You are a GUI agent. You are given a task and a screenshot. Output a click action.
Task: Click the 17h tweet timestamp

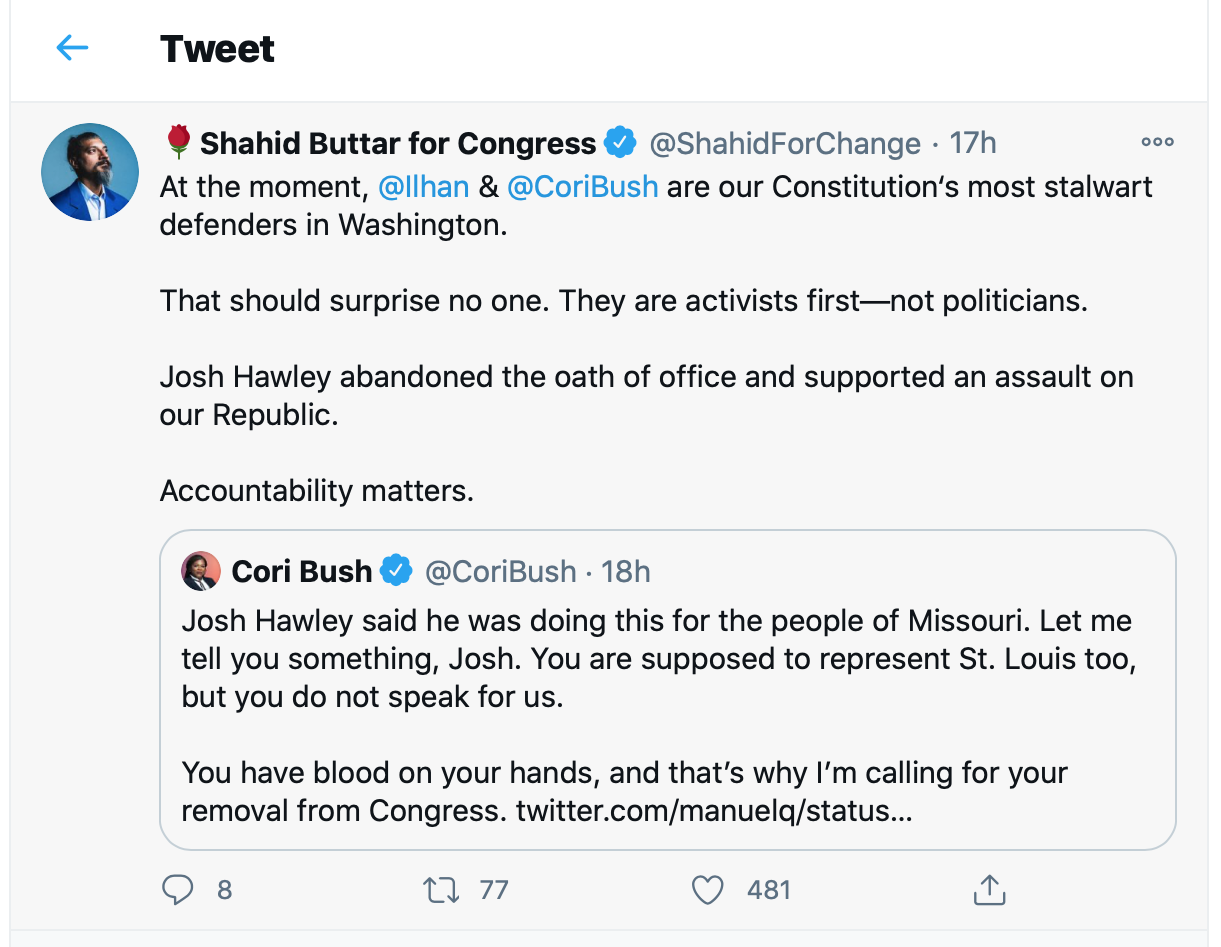click(x=972, y=143)
